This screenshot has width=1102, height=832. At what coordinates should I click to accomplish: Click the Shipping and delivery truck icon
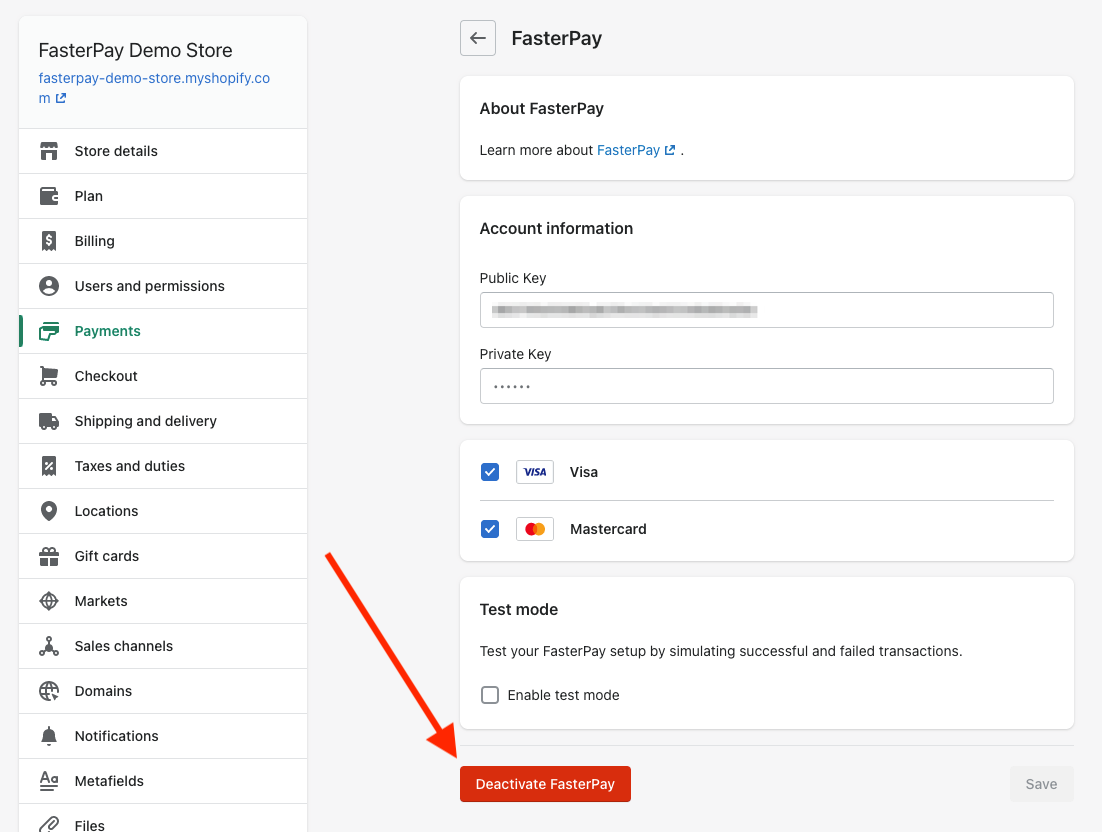tap(48, 421)
